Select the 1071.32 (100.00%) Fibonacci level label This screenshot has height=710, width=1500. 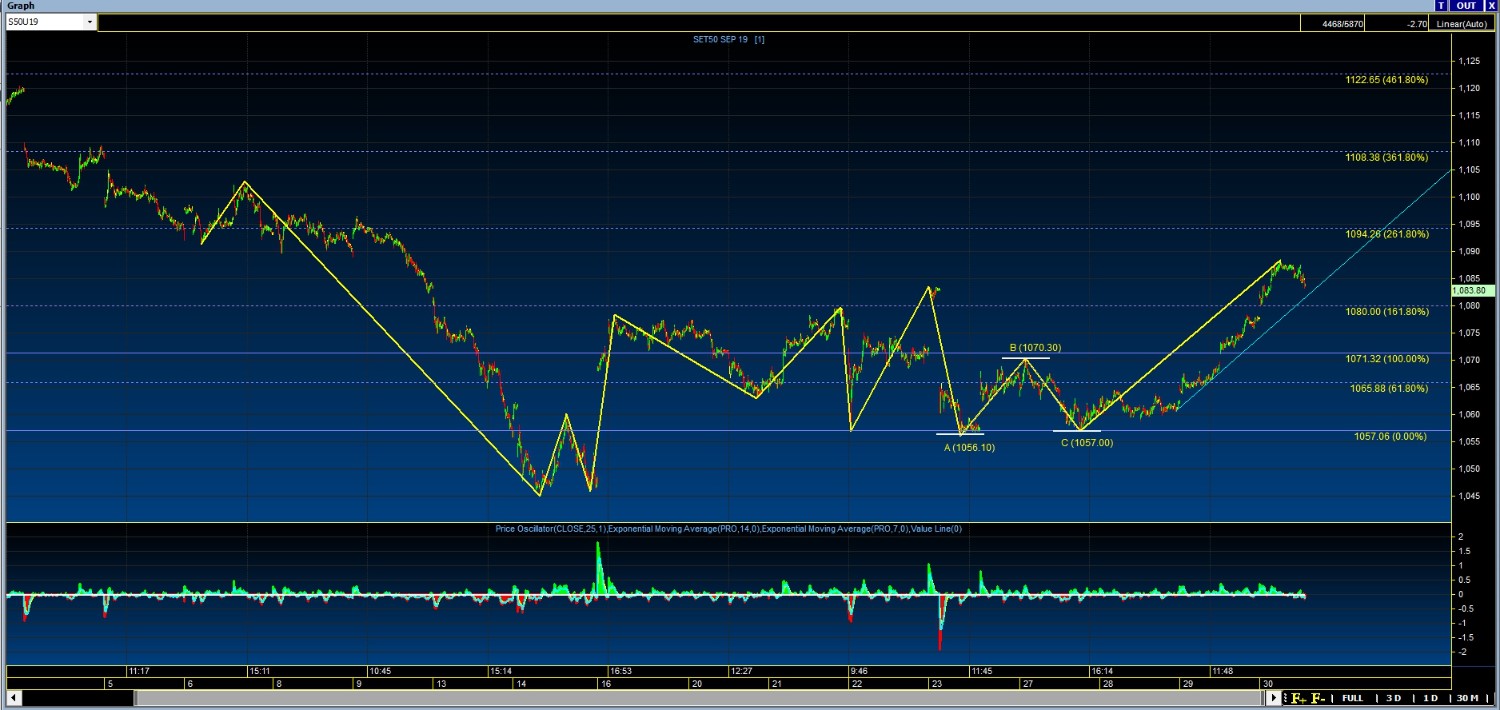click(x=1389, y=358)
